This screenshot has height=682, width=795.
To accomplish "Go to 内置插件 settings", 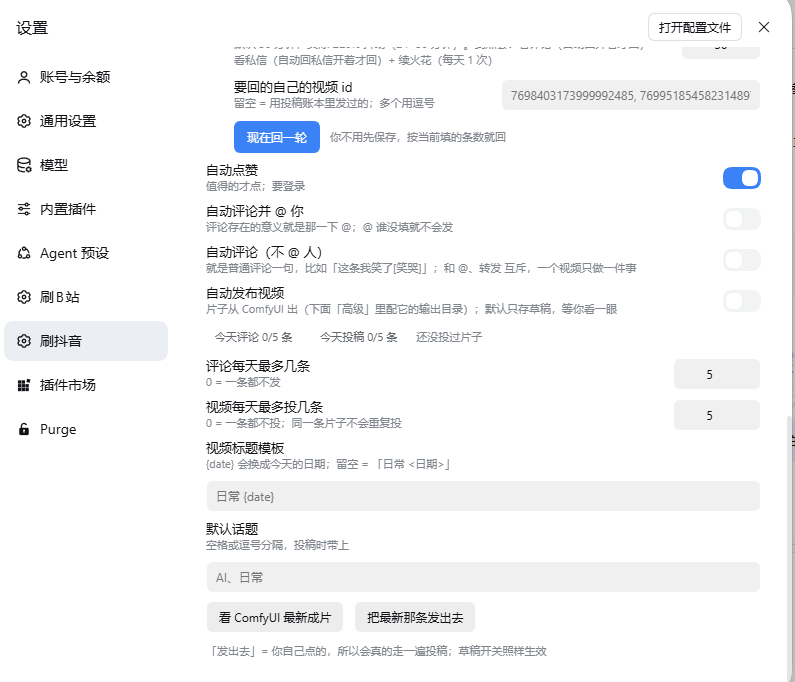I will click(86, 209).
